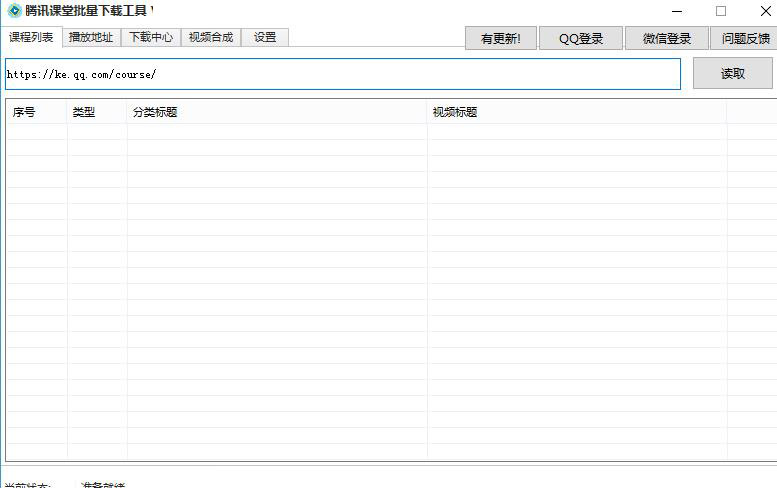This screenshot has height=488, width=777.
Task: Focus the course URL input field
Action: pyautogui.click(x=343, y=74)
